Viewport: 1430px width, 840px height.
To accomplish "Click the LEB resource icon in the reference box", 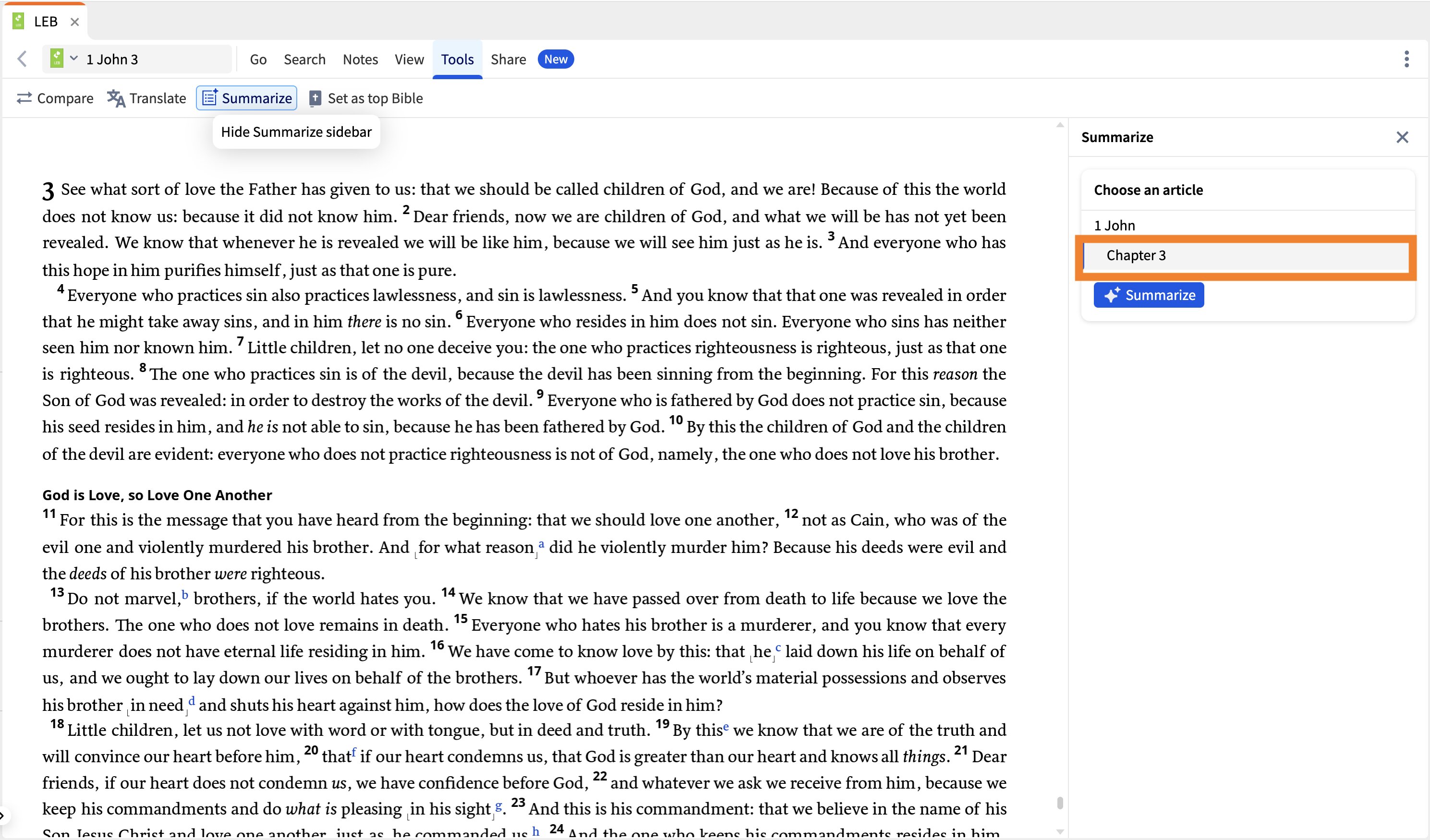I will [x=57, y=58].
